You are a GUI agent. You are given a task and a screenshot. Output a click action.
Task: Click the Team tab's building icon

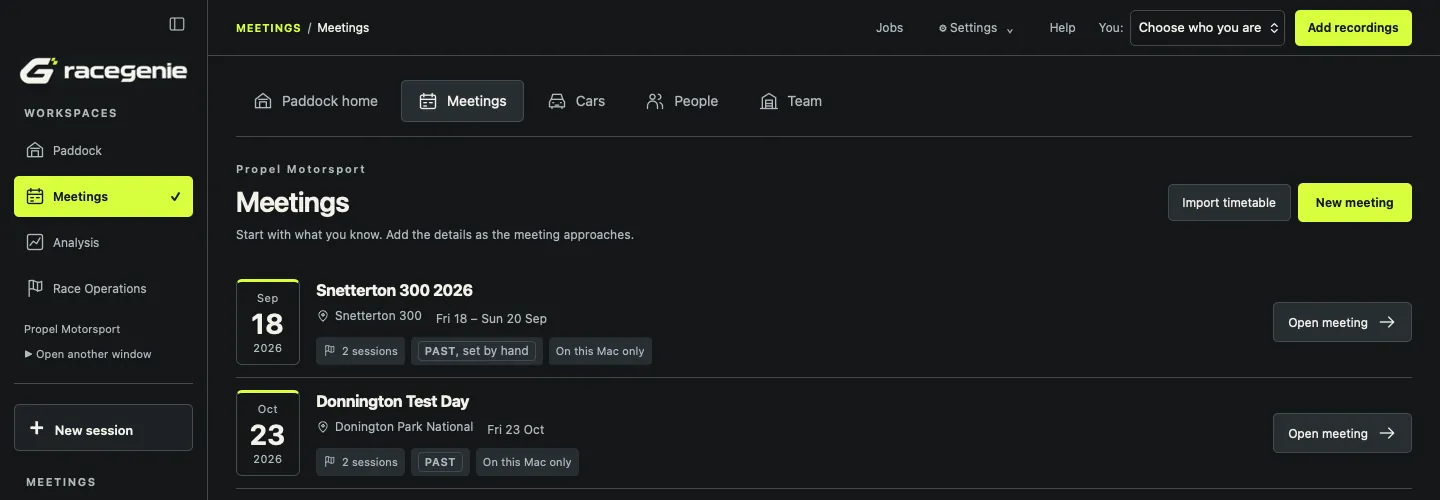[769, 101]
